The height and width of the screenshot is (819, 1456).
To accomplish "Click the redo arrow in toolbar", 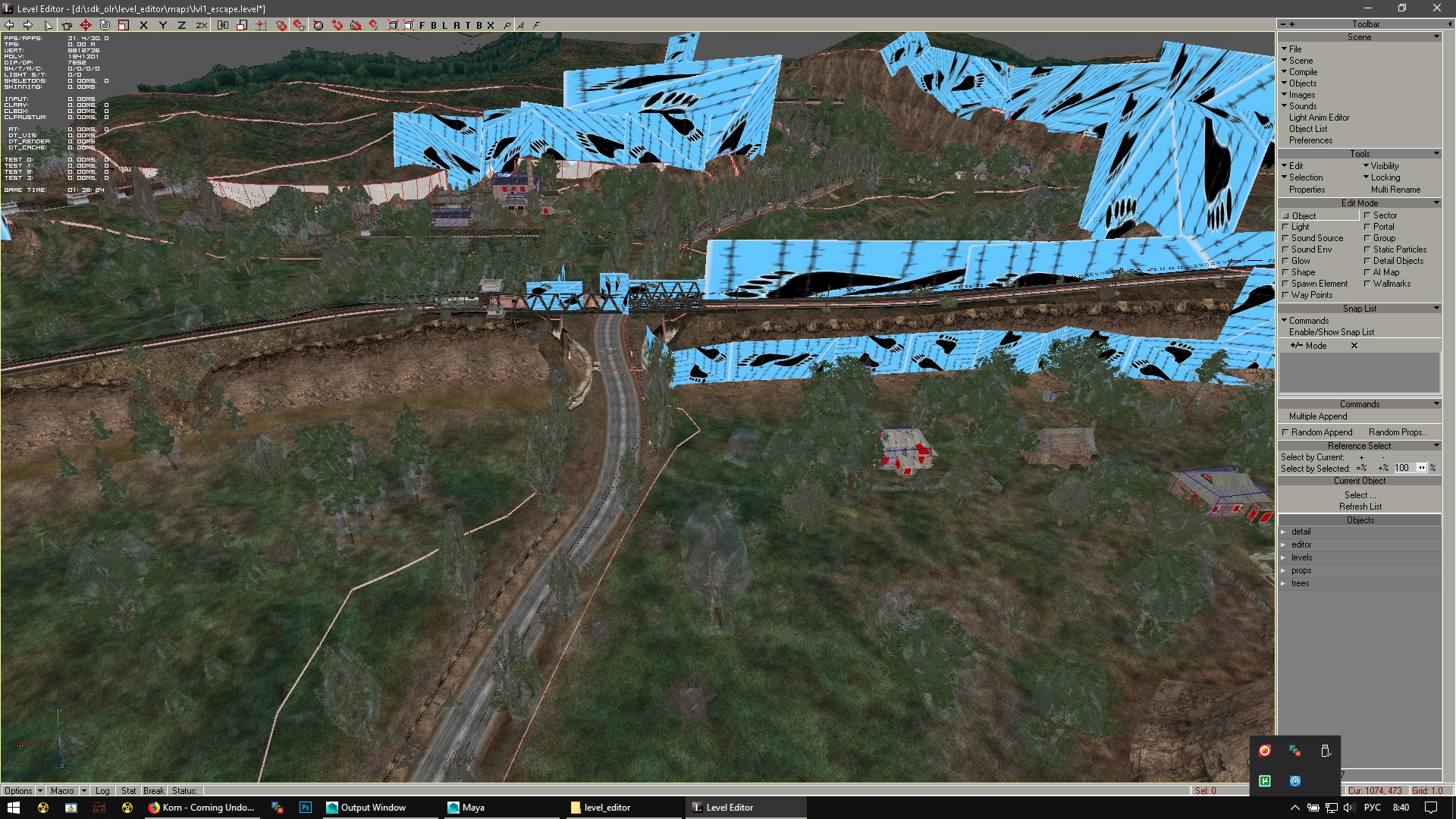I will click(x=28, y=25).
